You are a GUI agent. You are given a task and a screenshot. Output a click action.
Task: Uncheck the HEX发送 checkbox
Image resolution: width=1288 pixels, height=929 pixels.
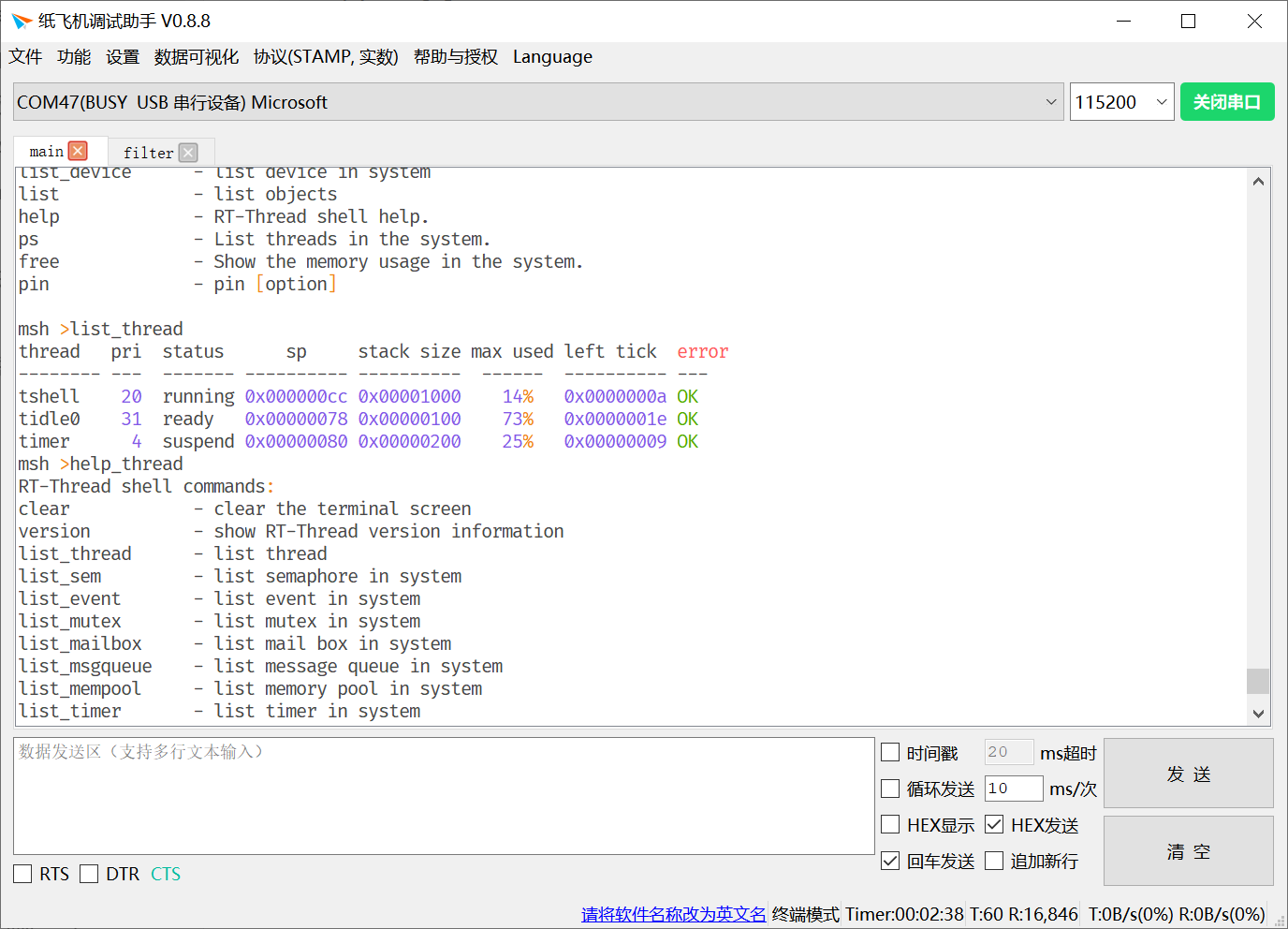(994, 824)
